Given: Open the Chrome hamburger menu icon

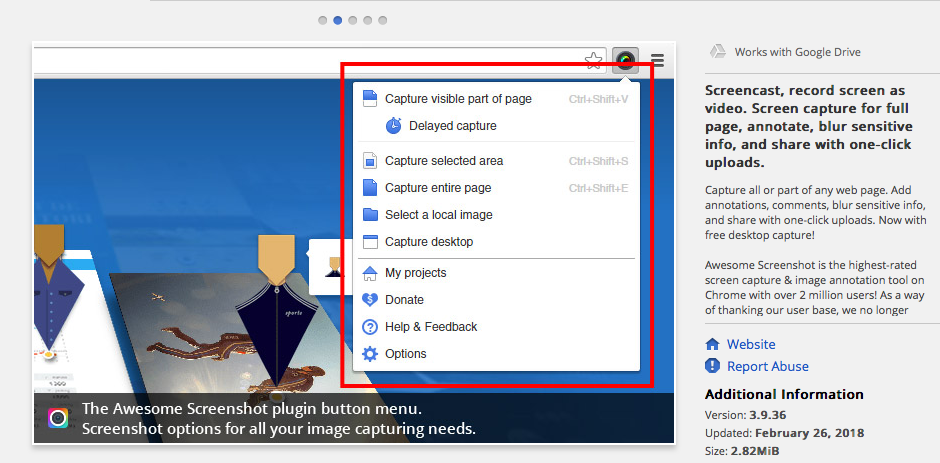Looking at the screenshot, I should (x=657, y=60).
